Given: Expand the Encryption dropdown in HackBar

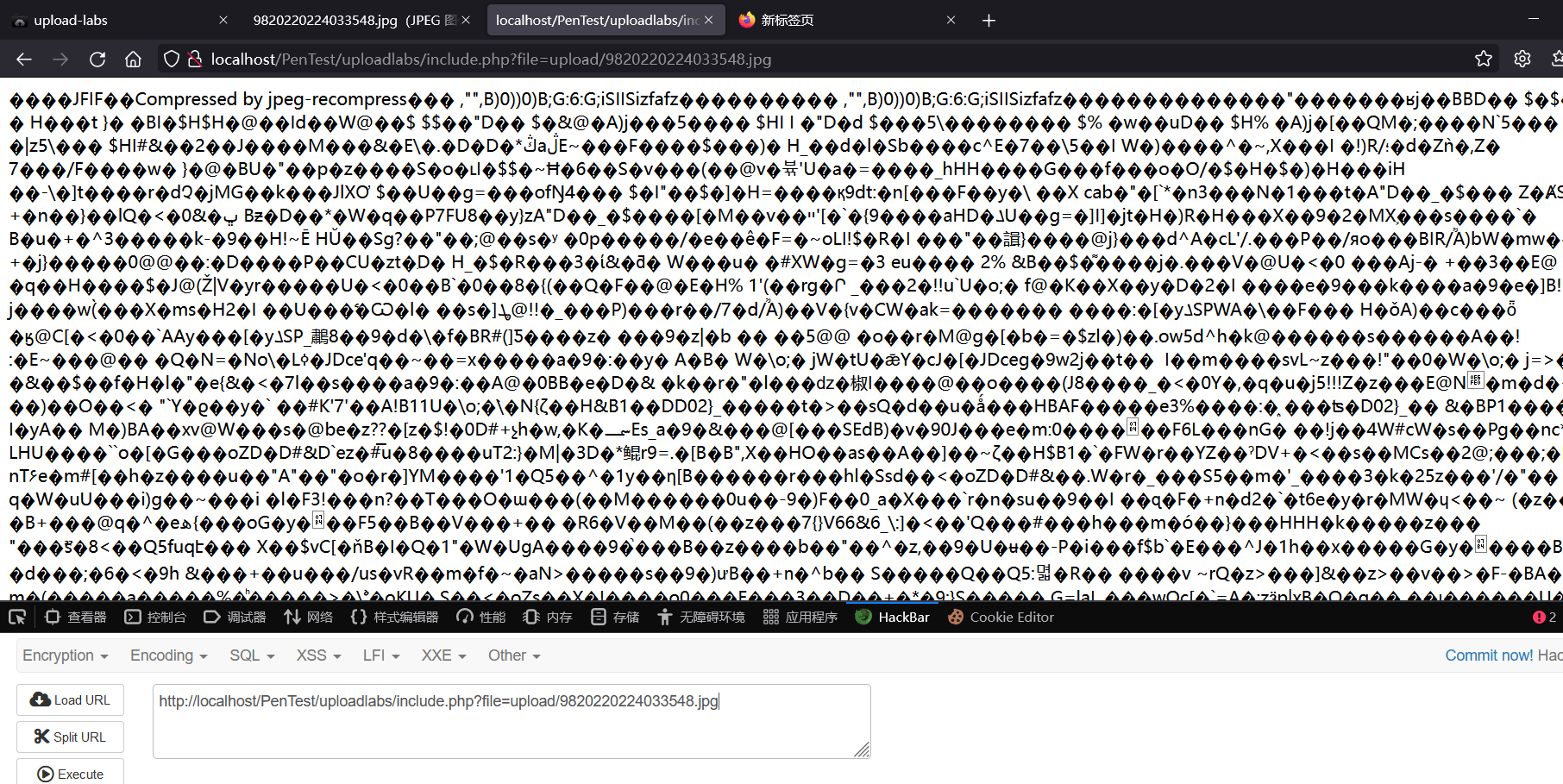Looking at the screenshot, I should click(66, 655).
